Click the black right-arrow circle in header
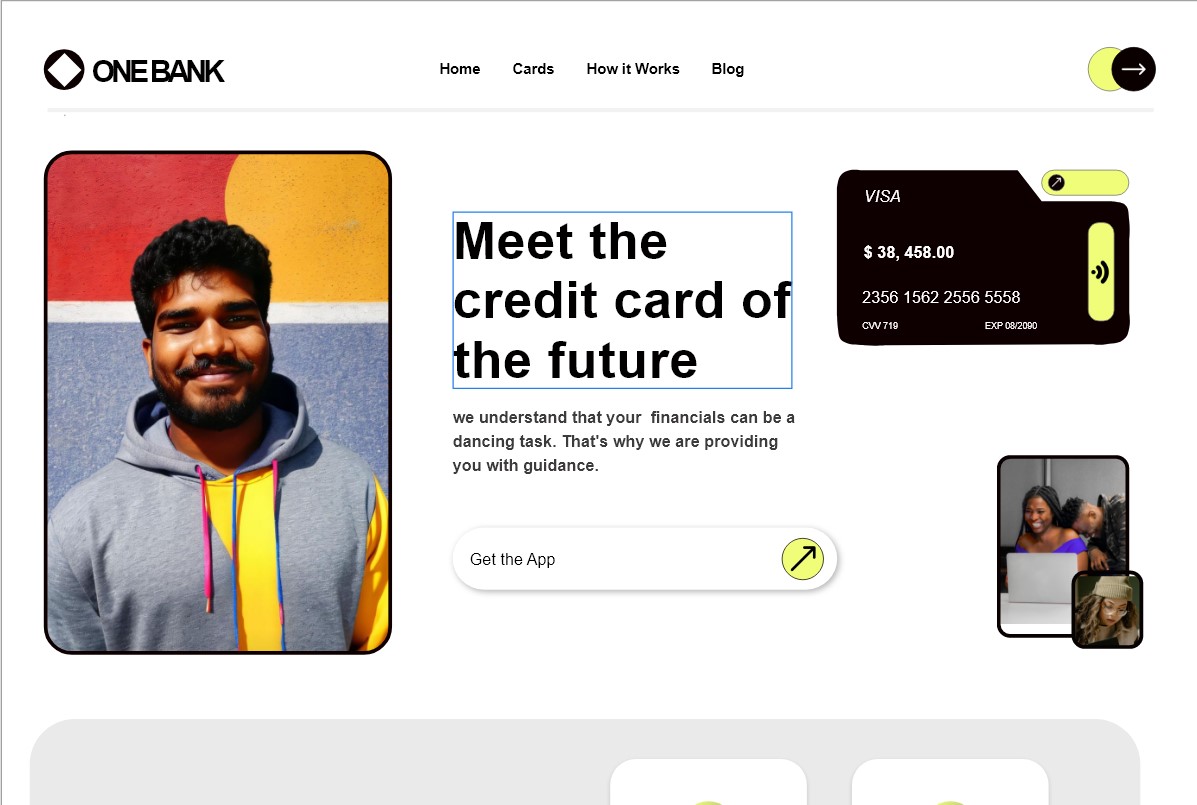Screen dimensions: 1197x805 [x=1133, y=69]
